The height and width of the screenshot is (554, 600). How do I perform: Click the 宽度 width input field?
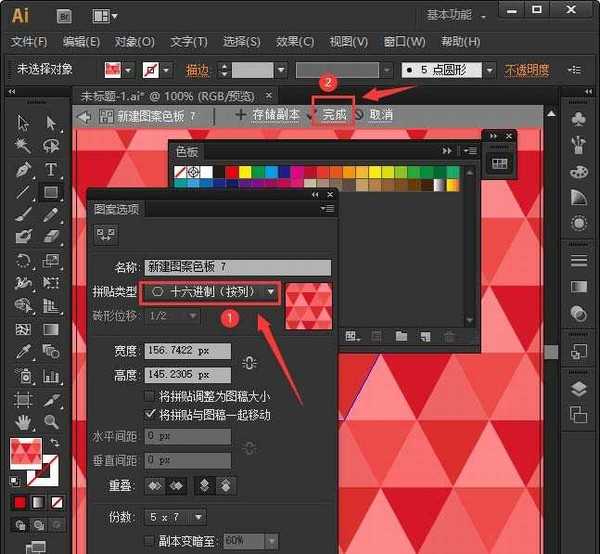point(187,352)
